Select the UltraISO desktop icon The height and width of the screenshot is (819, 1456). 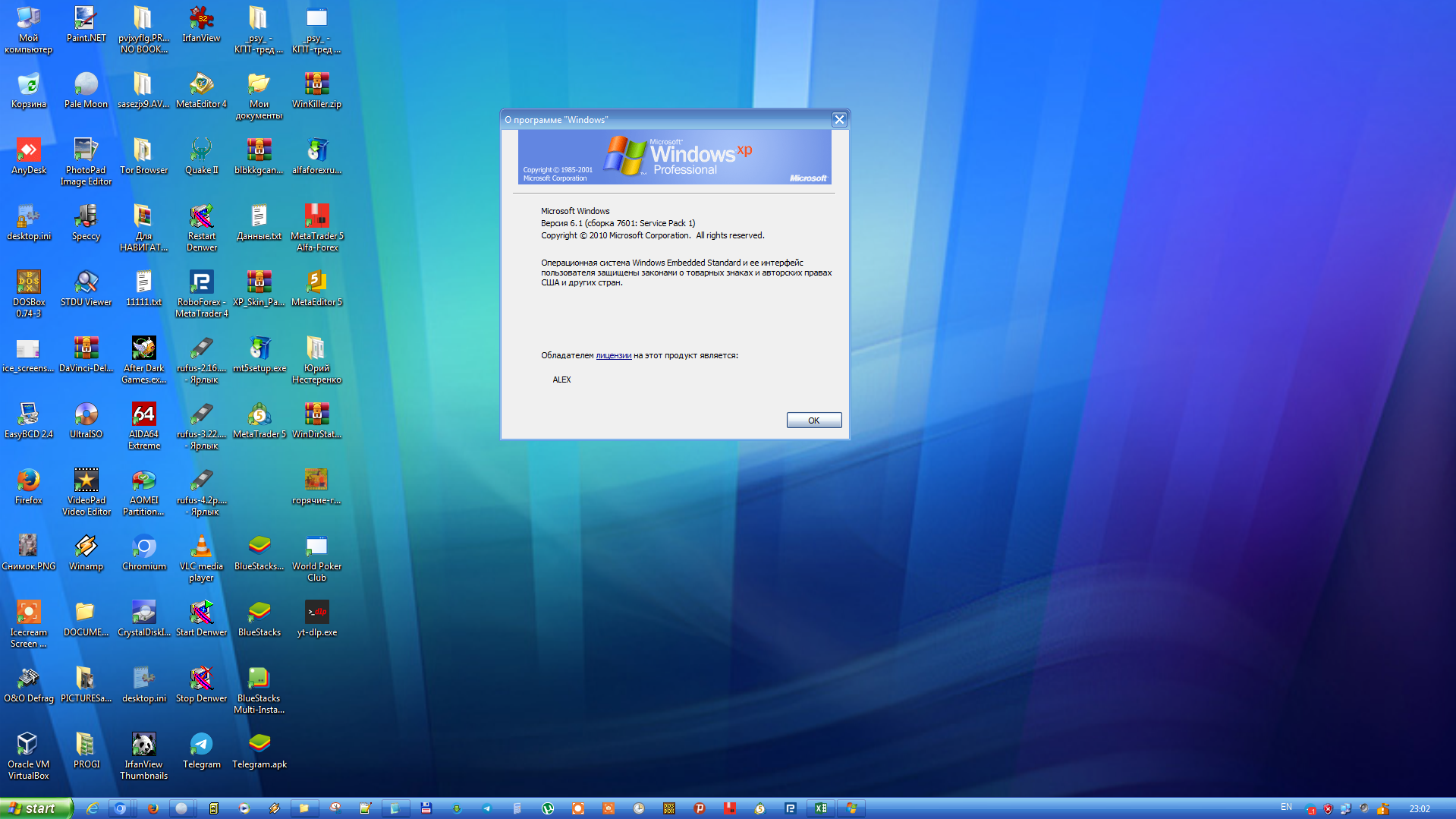[86, 421]
